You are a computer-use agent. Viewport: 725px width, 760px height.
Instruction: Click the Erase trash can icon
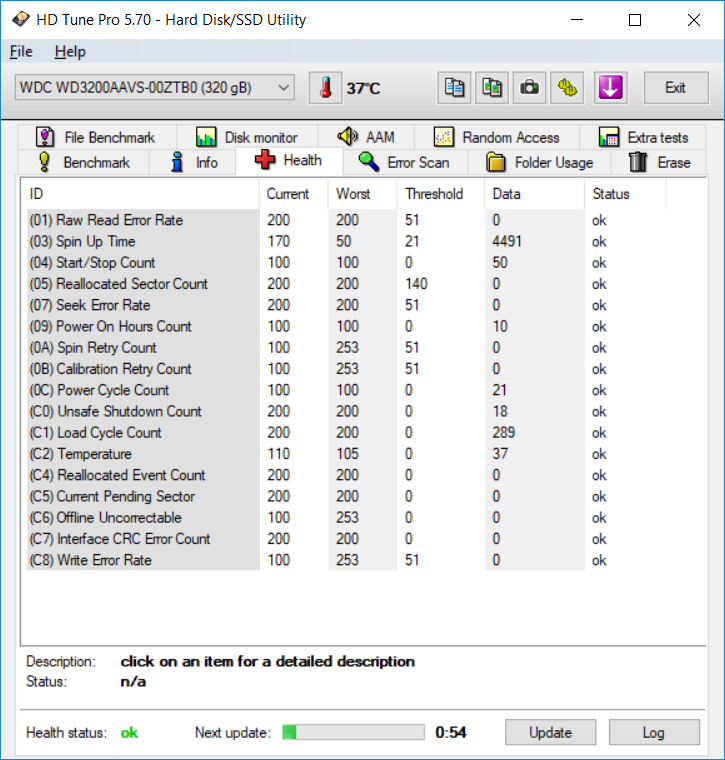638,162
